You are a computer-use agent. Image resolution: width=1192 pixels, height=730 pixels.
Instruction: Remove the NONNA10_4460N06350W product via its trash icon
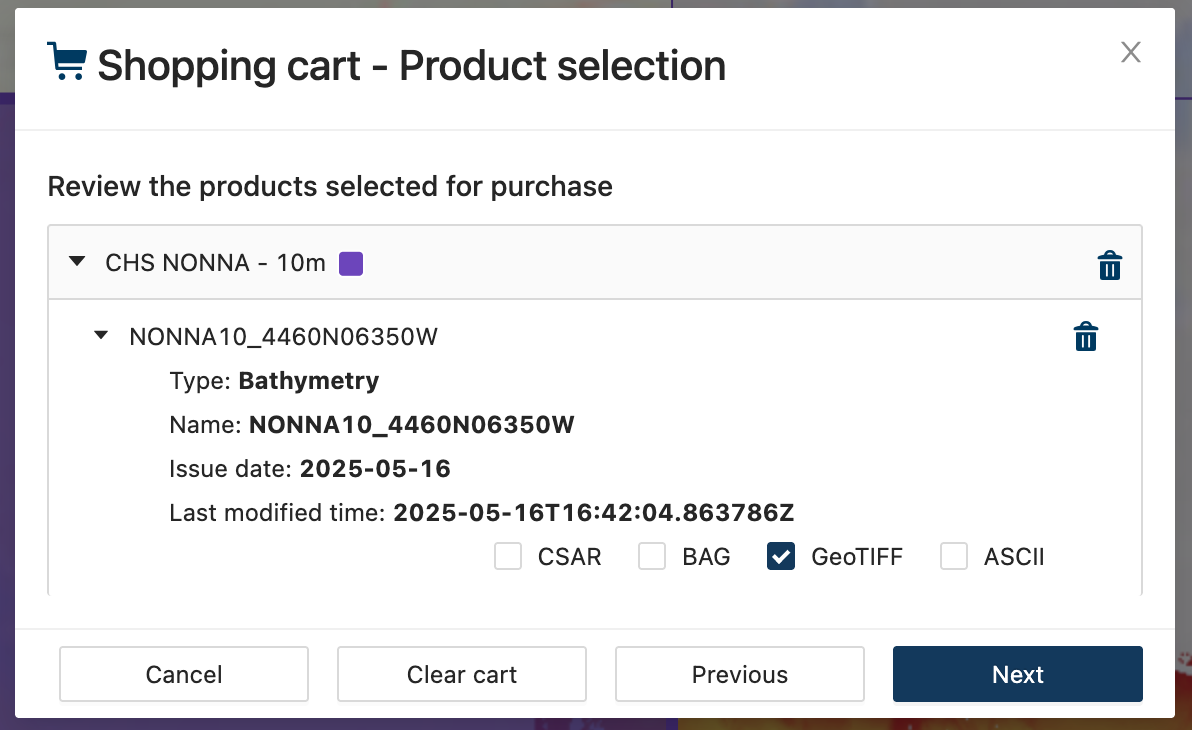pos(1085,337)
